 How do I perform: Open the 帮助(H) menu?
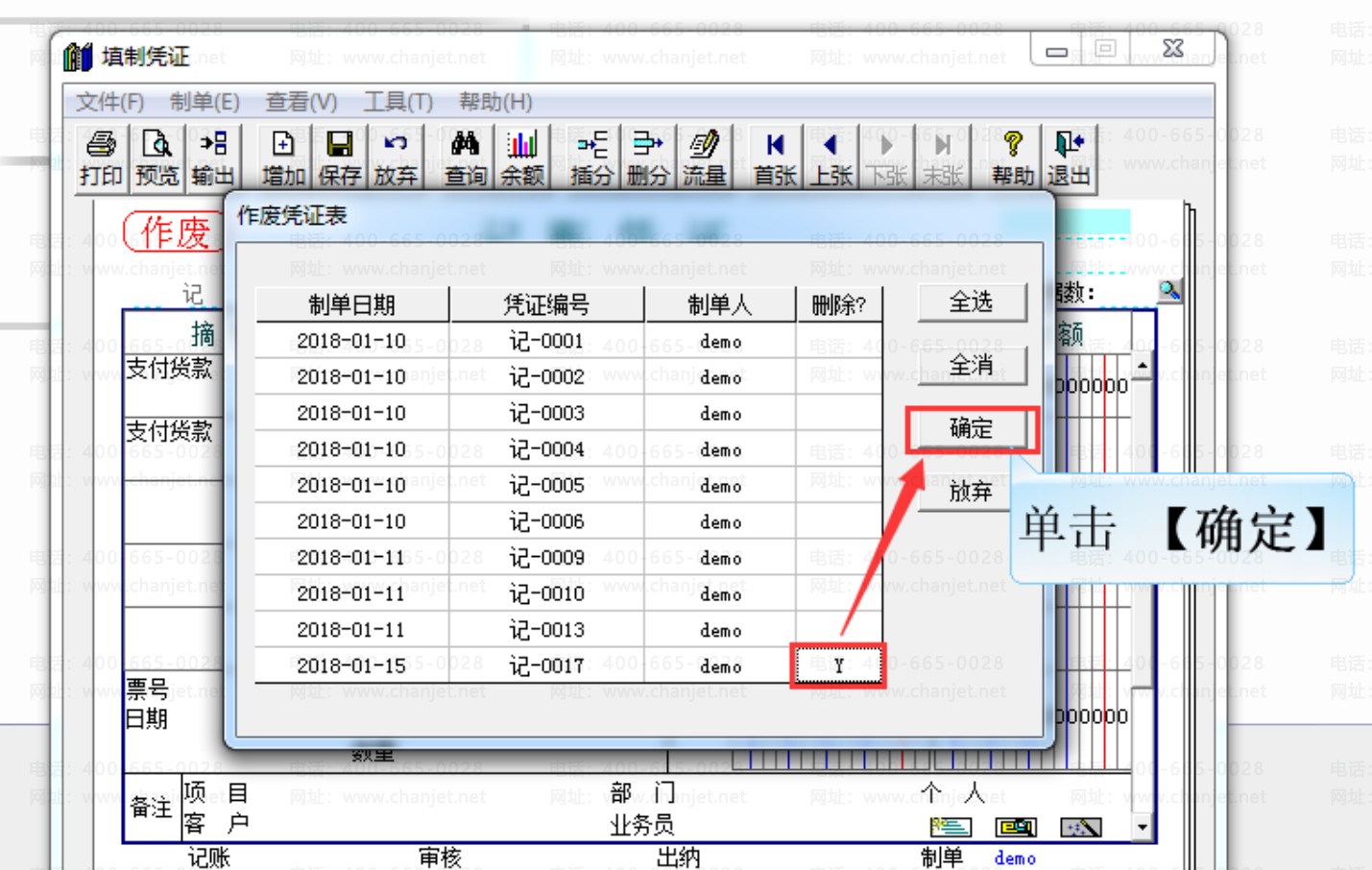coord(495,102)
